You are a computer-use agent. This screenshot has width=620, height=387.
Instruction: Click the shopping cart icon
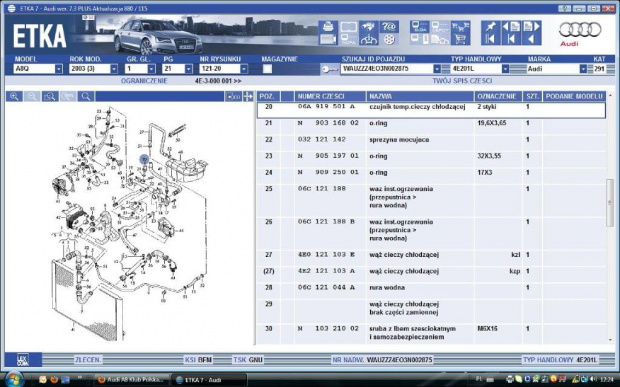coord(460,39)
